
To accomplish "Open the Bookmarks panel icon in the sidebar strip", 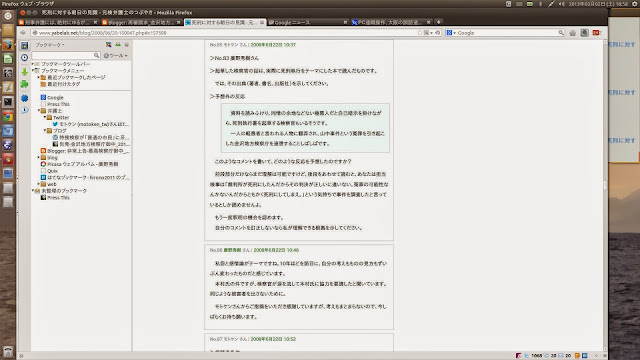I will (24, 45).
